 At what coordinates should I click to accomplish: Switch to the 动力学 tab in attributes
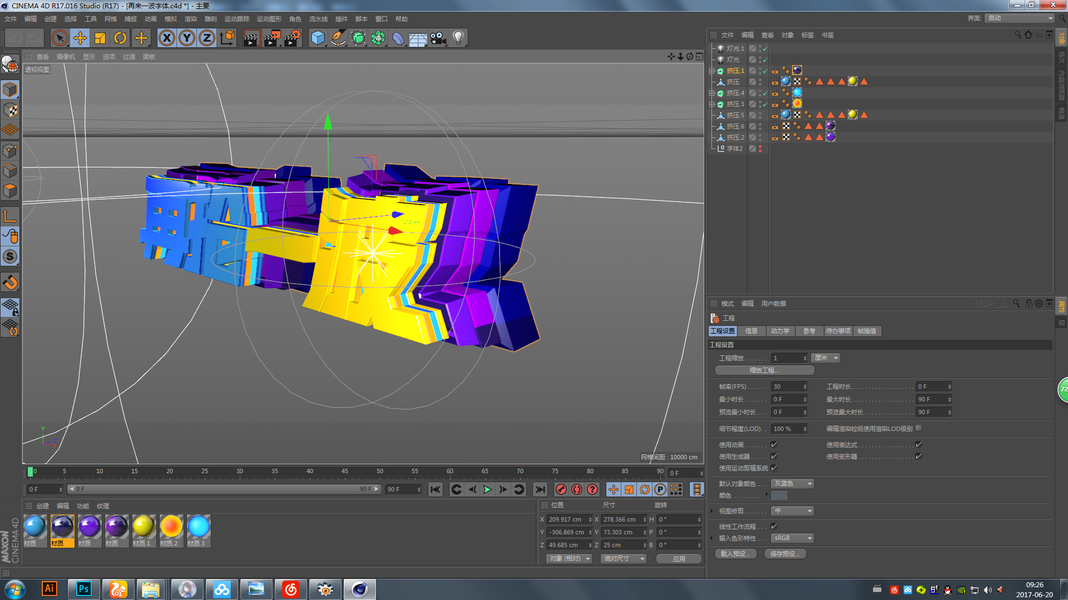(780, 331)
